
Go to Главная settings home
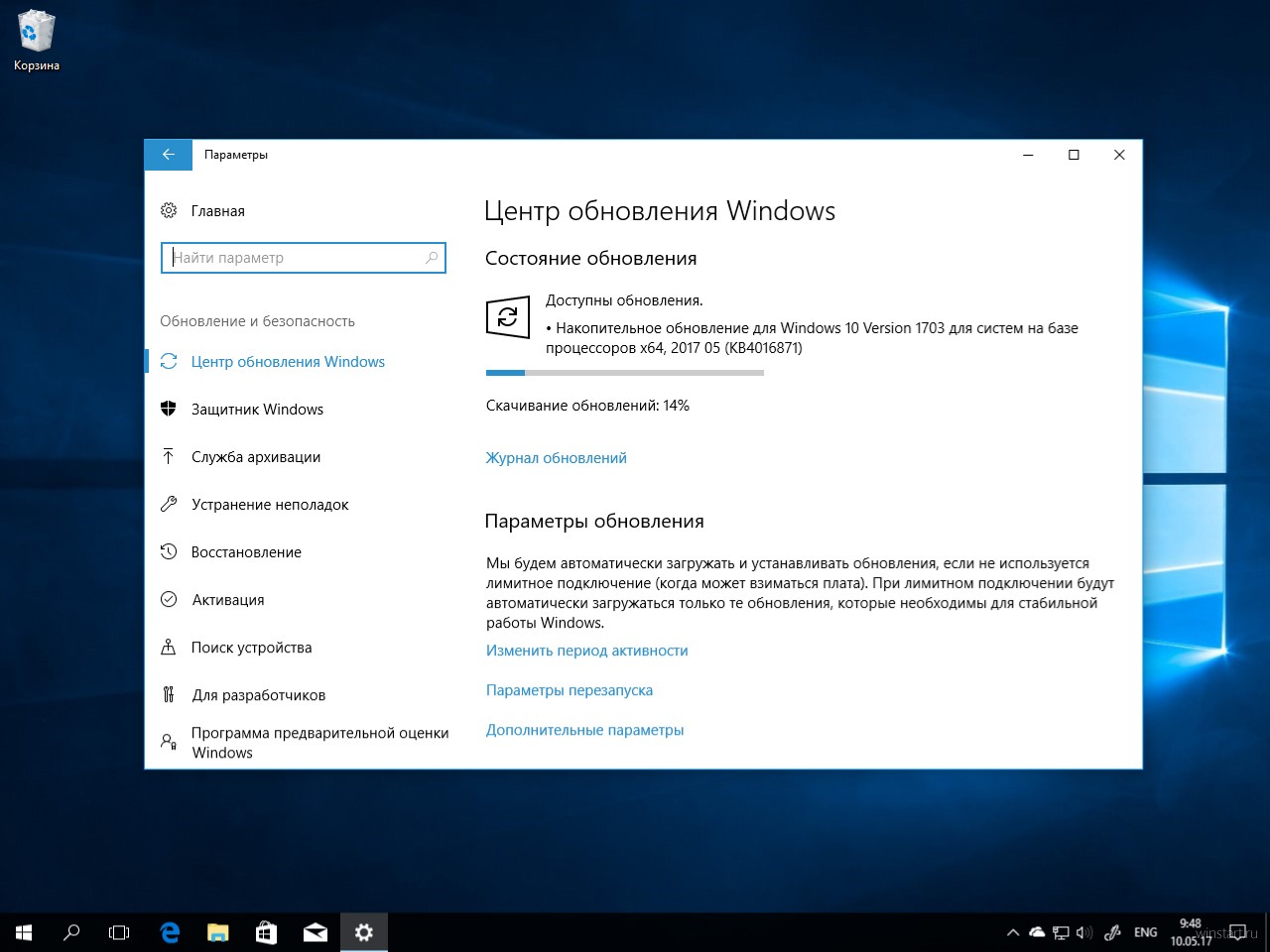click(202, 211)
